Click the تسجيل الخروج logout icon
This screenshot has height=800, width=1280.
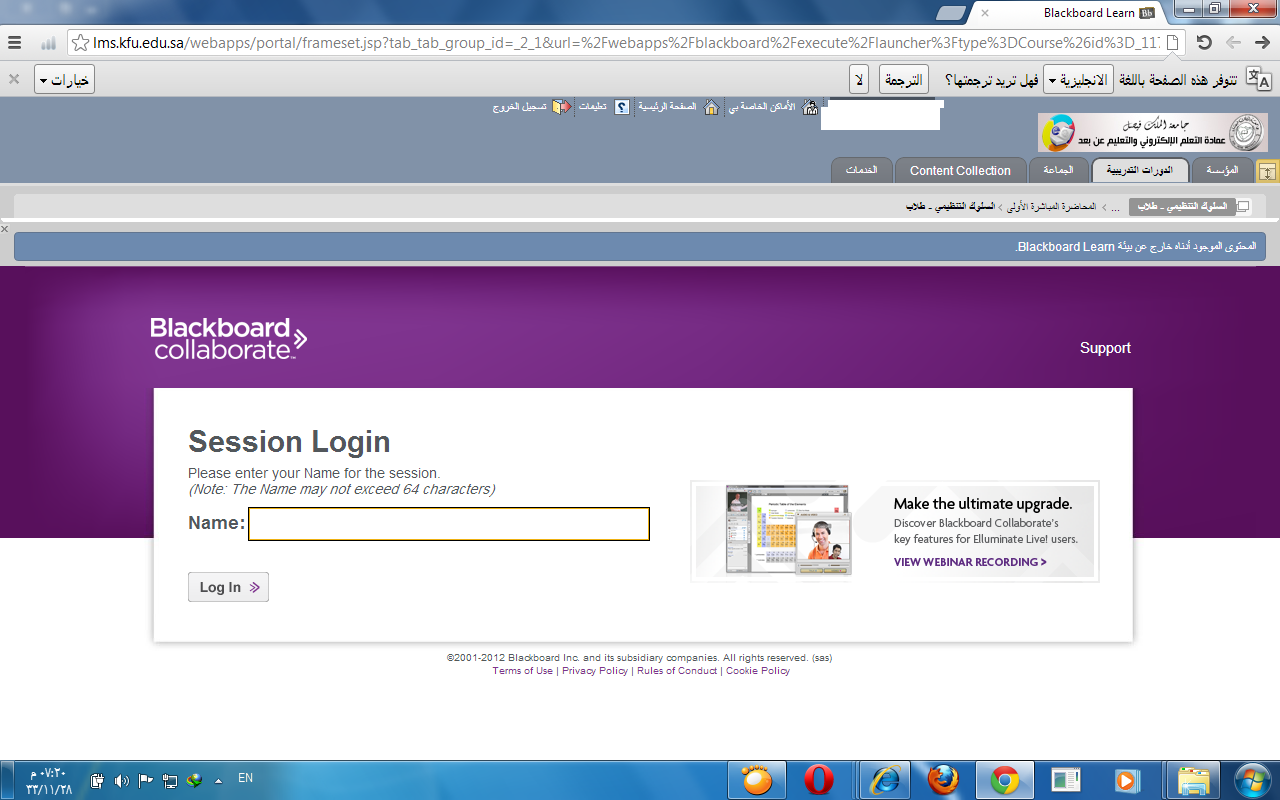tap(562, 106)
